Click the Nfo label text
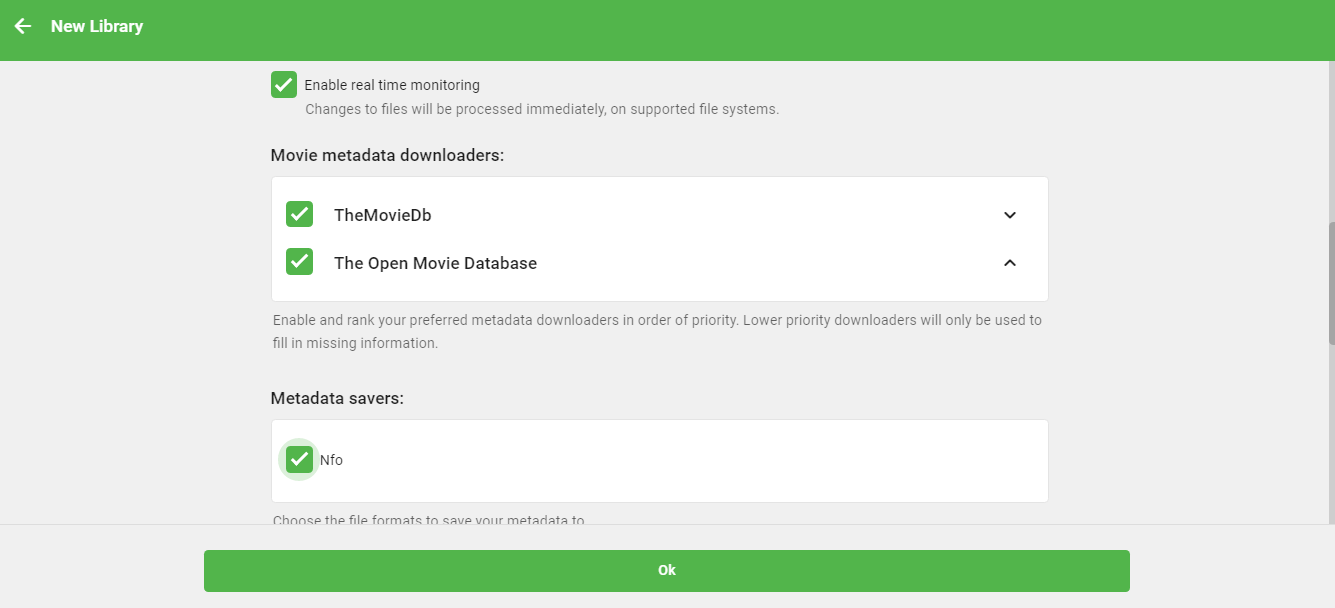Screen dimensions: 1335x608 (x=331, y=460)
